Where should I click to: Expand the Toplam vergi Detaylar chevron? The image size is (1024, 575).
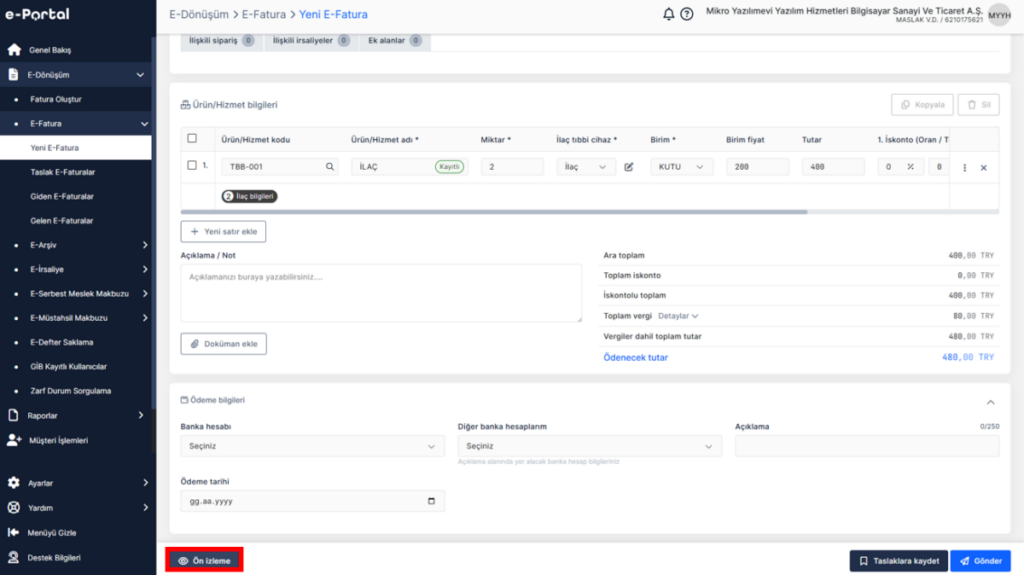pyautogui.click(x=695, y=316)
